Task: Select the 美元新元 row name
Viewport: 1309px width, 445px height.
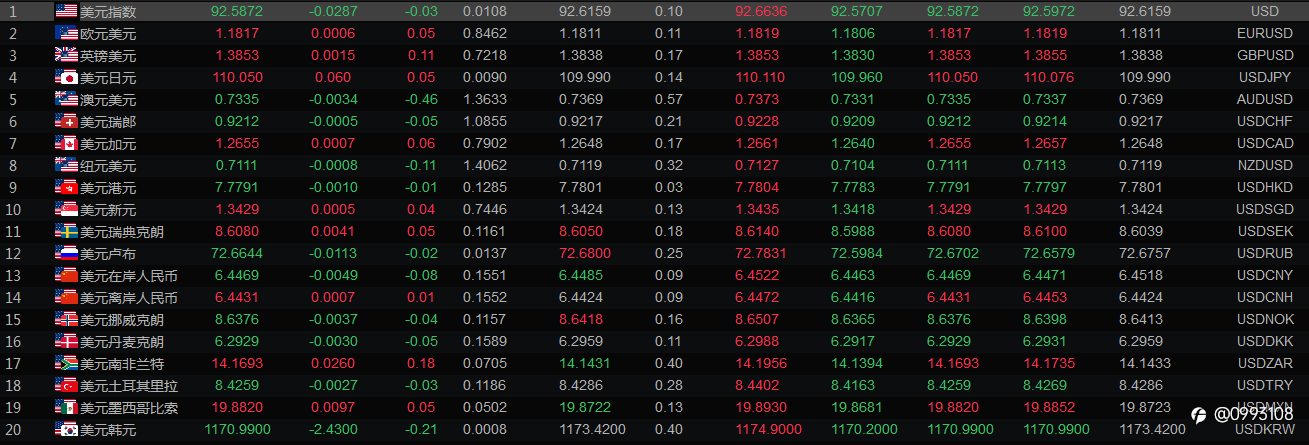Action: click(x=108, y=210)
